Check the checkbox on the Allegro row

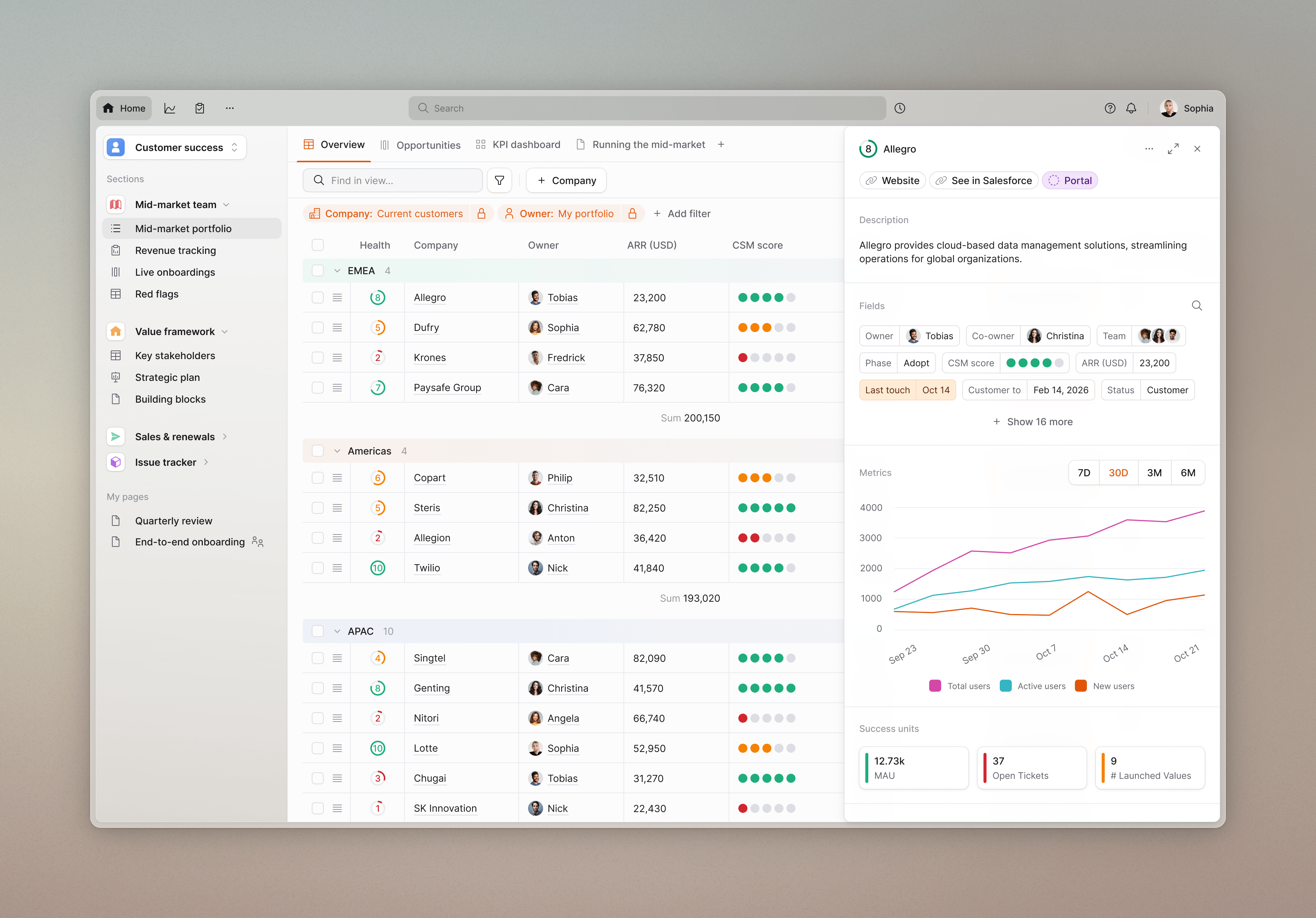click(317, 297)
